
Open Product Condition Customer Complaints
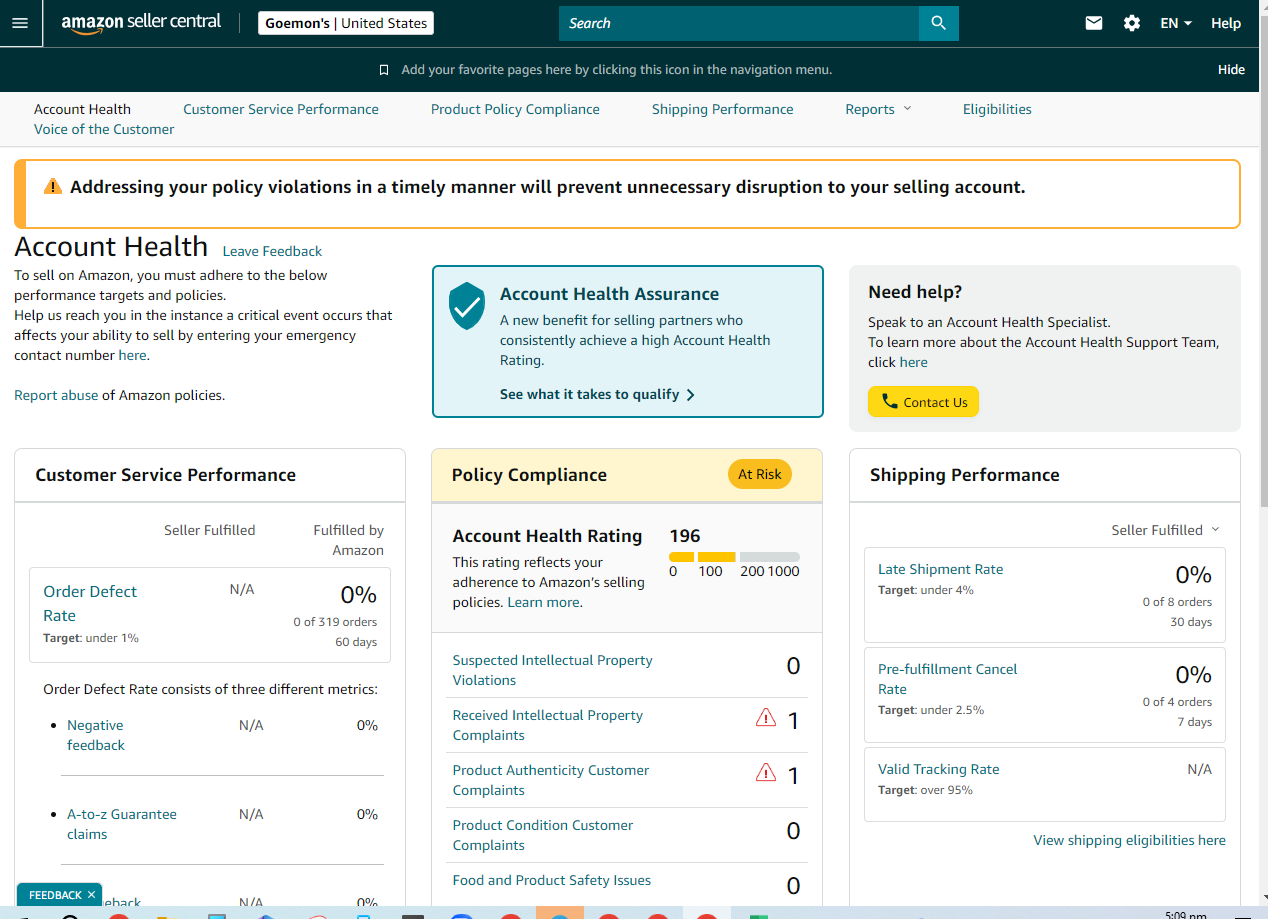[543, 835]
